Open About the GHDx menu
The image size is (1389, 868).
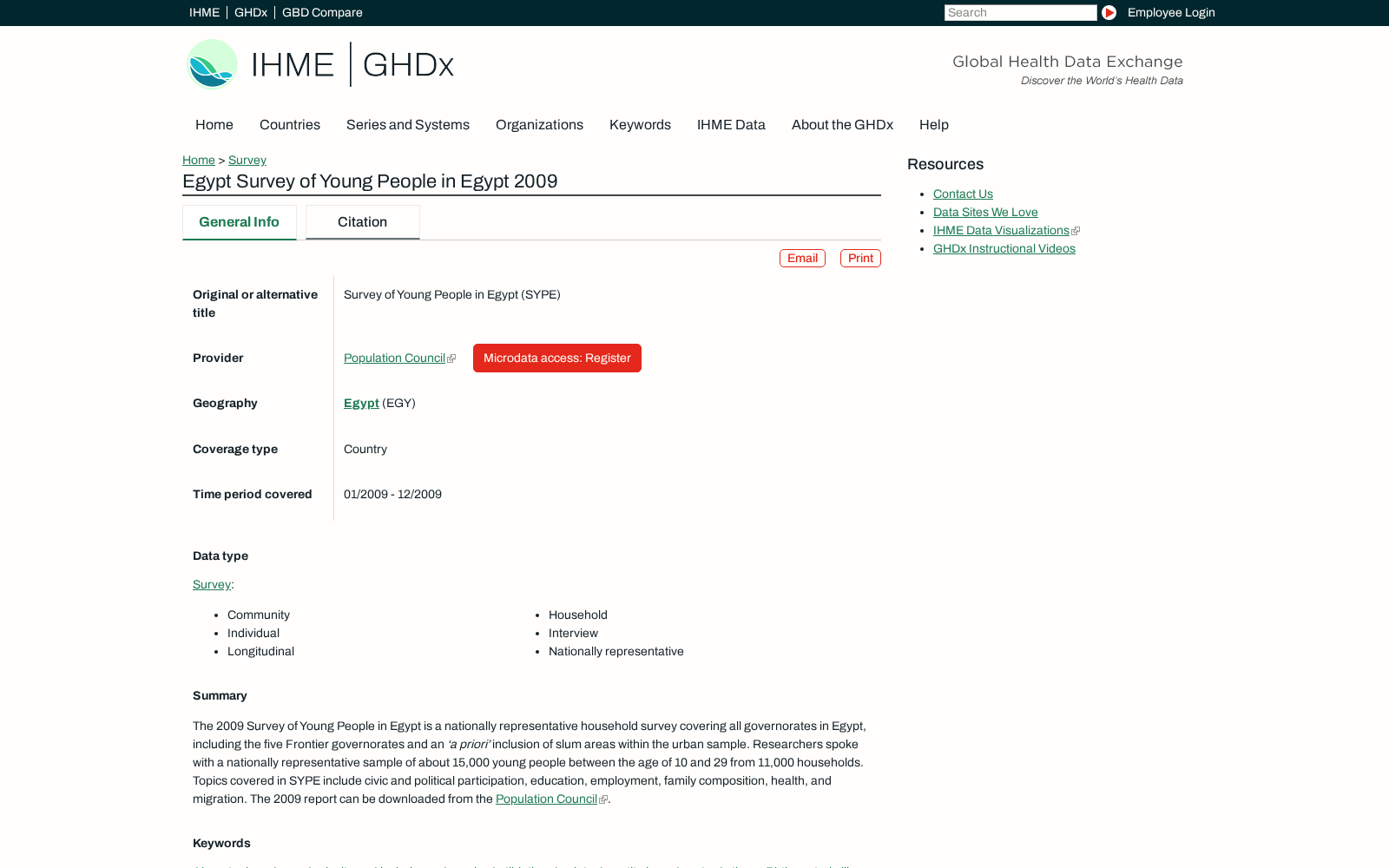click(x=842, y=125)
